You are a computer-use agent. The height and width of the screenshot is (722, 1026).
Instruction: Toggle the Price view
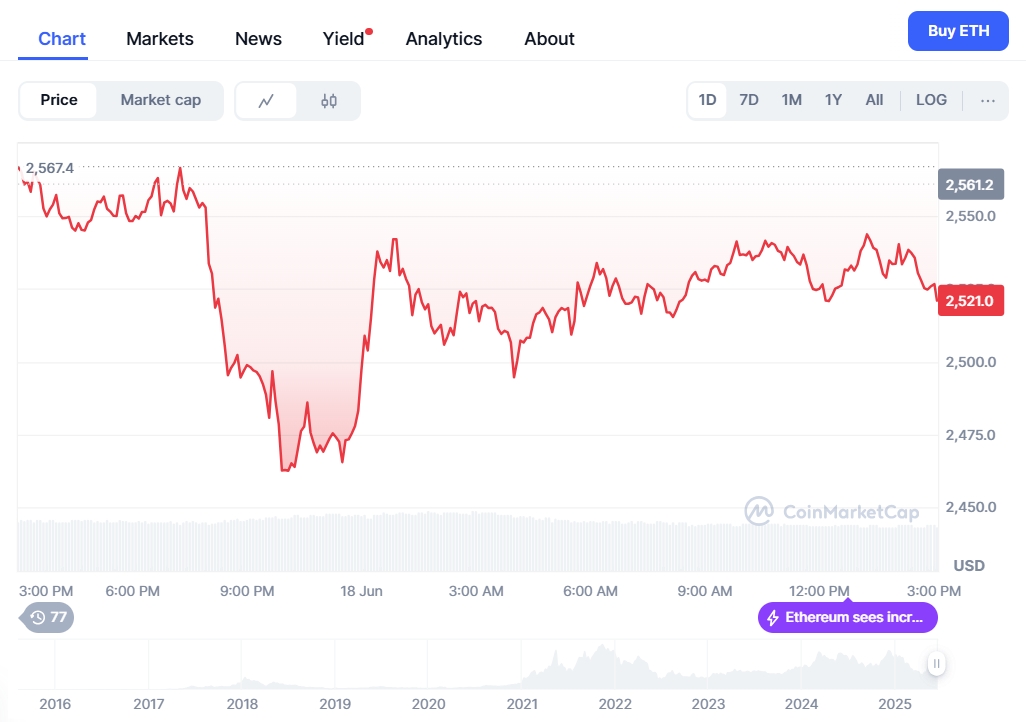pyautogui.click(x=59, y=100)
